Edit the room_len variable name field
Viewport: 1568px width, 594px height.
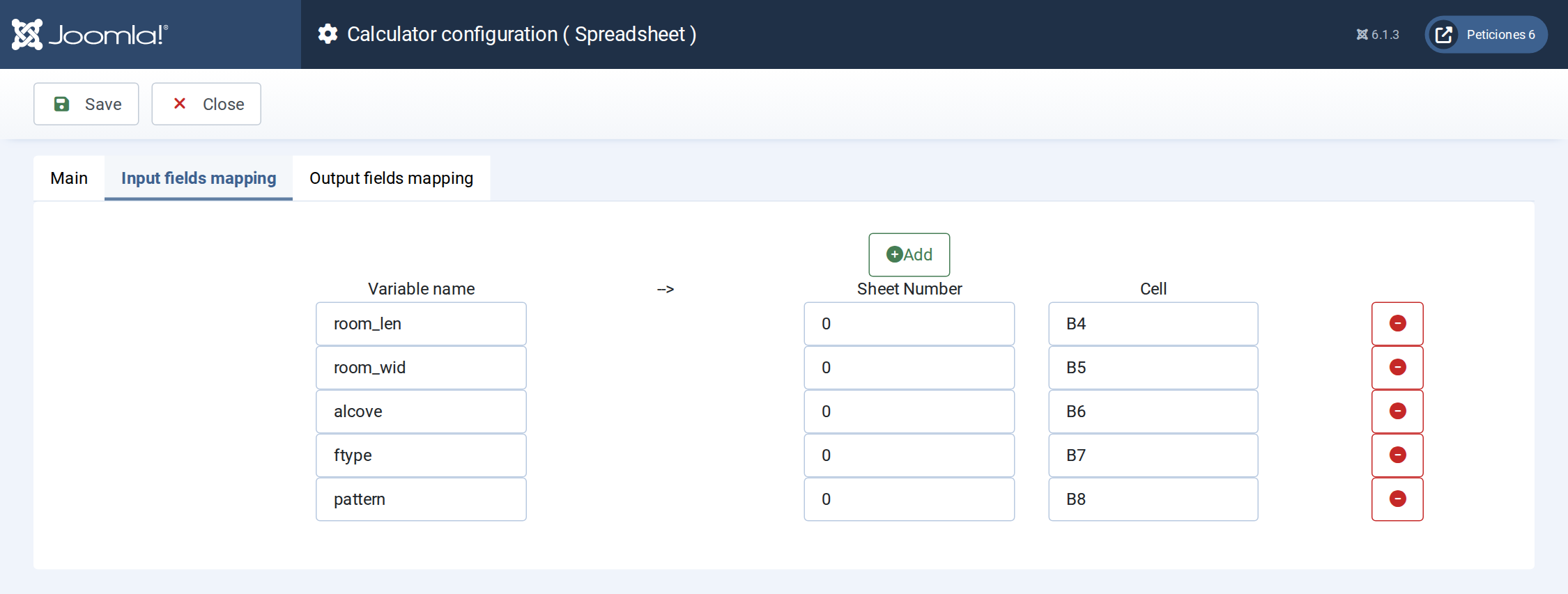[x=421, y=324]
